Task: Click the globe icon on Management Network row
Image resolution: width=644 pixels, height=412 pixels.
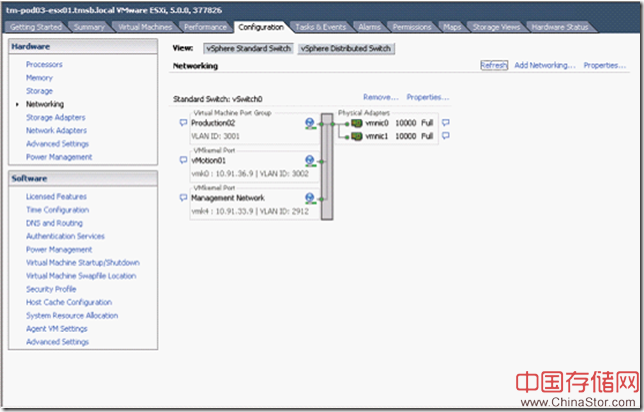Action: [x=310, y=198]
